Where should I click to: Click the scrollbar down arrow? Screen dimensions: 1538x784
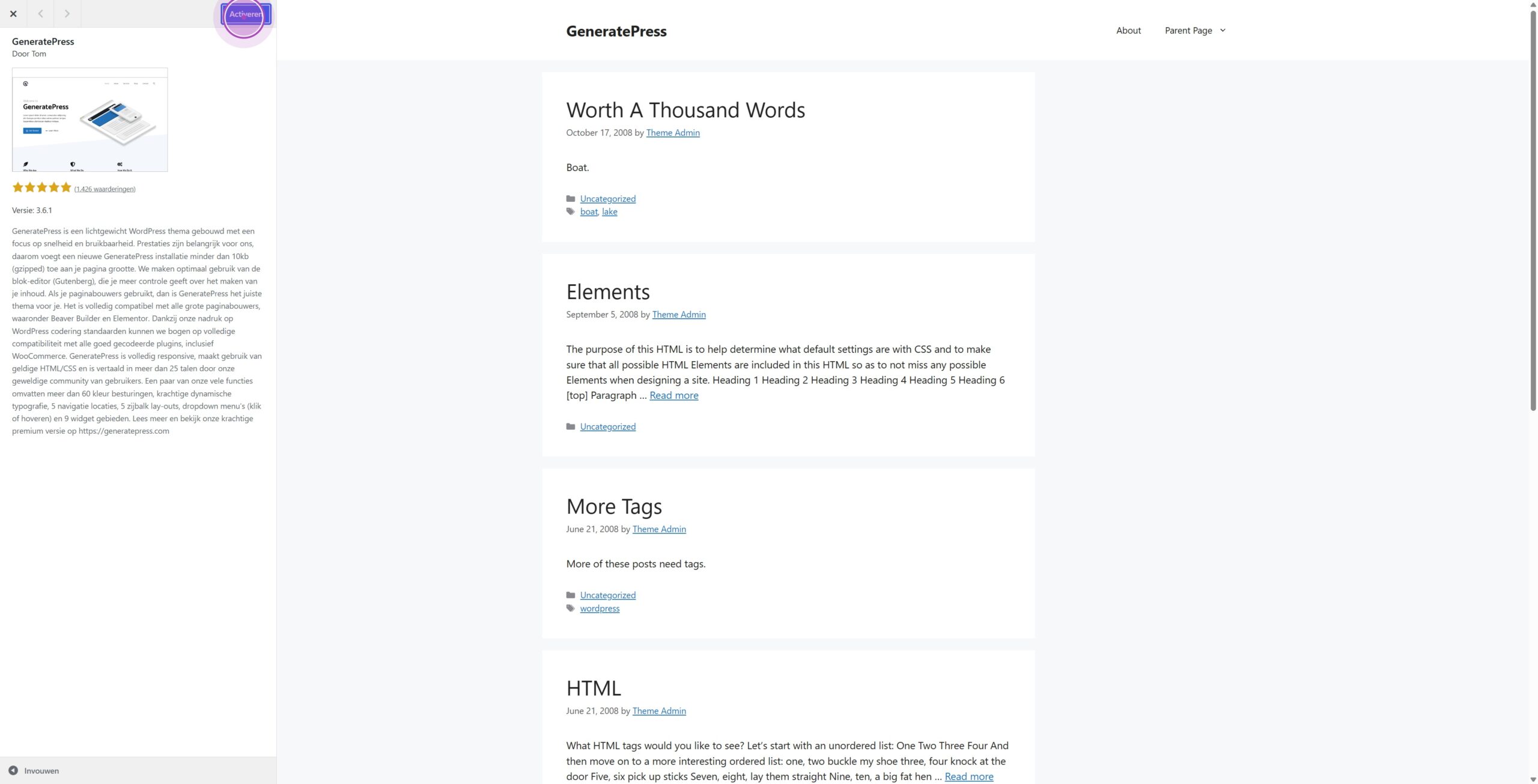(1533, 779)
